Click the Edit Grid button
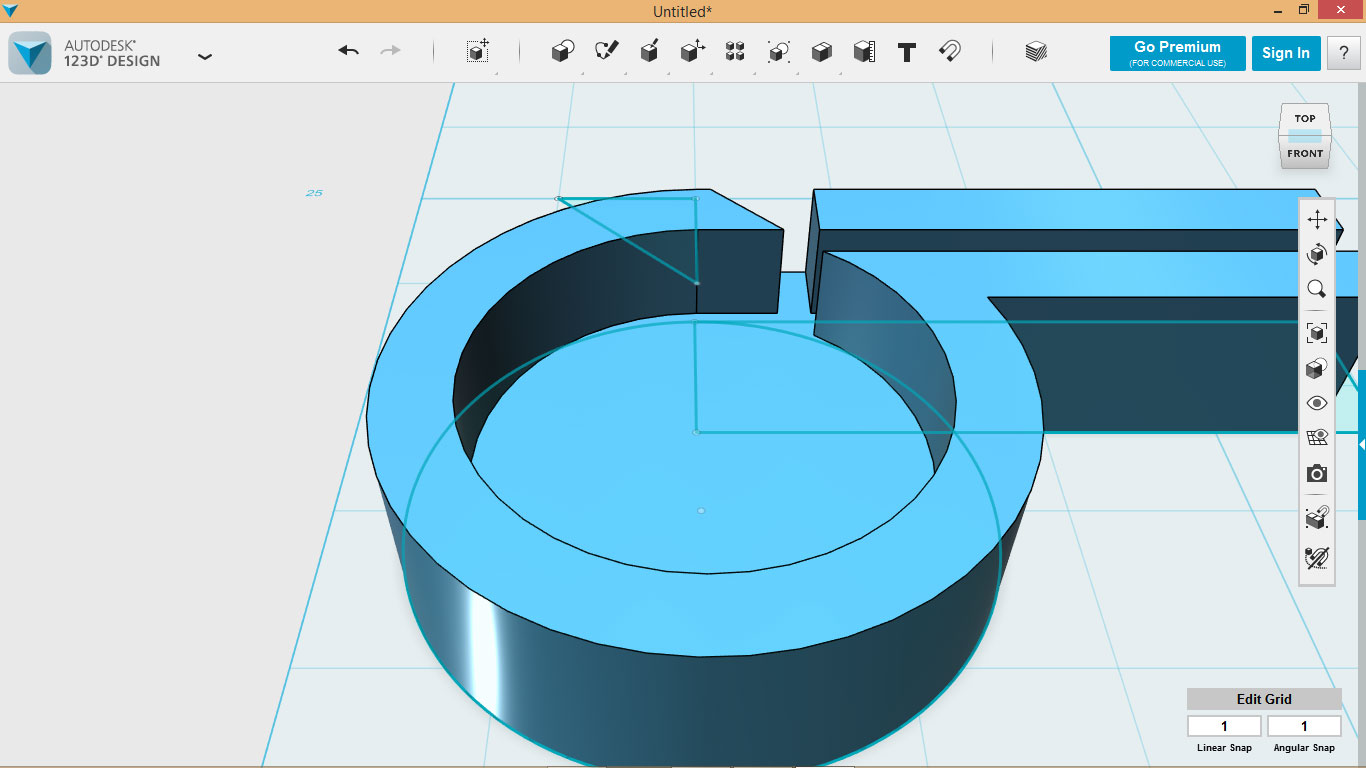The height and width of the screenshot is (768, 1366). [1264, 699]
